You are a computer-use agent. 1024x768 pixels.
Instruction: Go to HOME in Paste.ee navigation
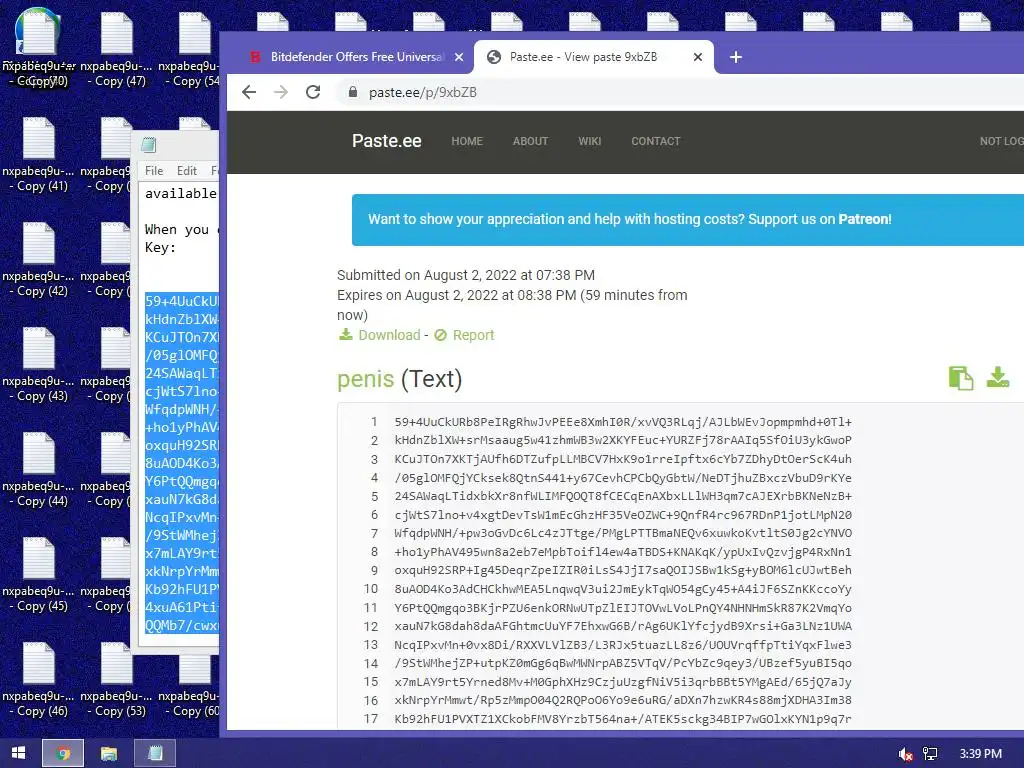[x=467, y=141]
